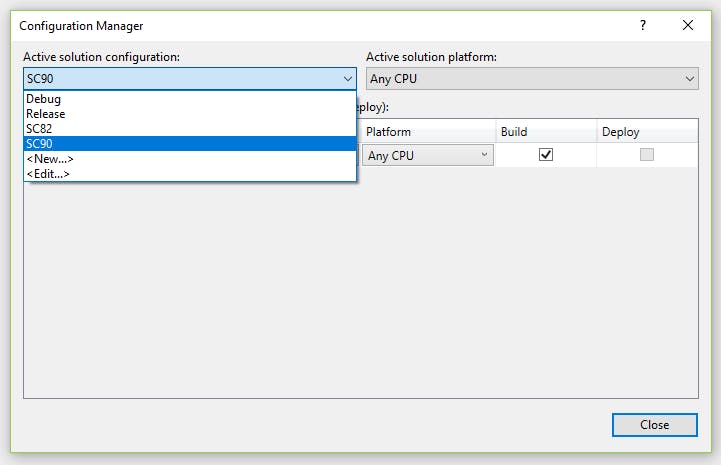Click the Configuration Manager title bar
The width and height of the screenshot is (721, 465).
click(x=322, y=26)
